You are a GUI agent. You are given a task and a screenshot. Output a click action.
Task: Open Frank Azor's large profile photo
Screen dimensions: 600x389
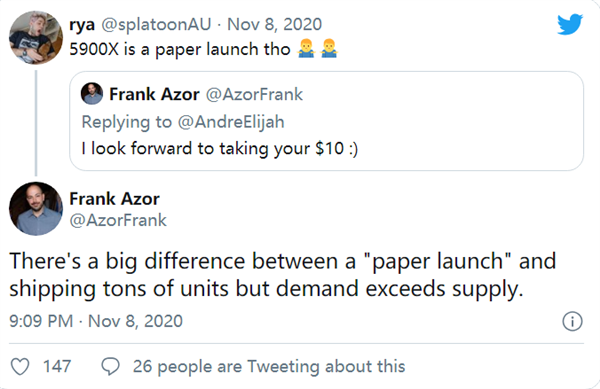click(x=36, y=208)
